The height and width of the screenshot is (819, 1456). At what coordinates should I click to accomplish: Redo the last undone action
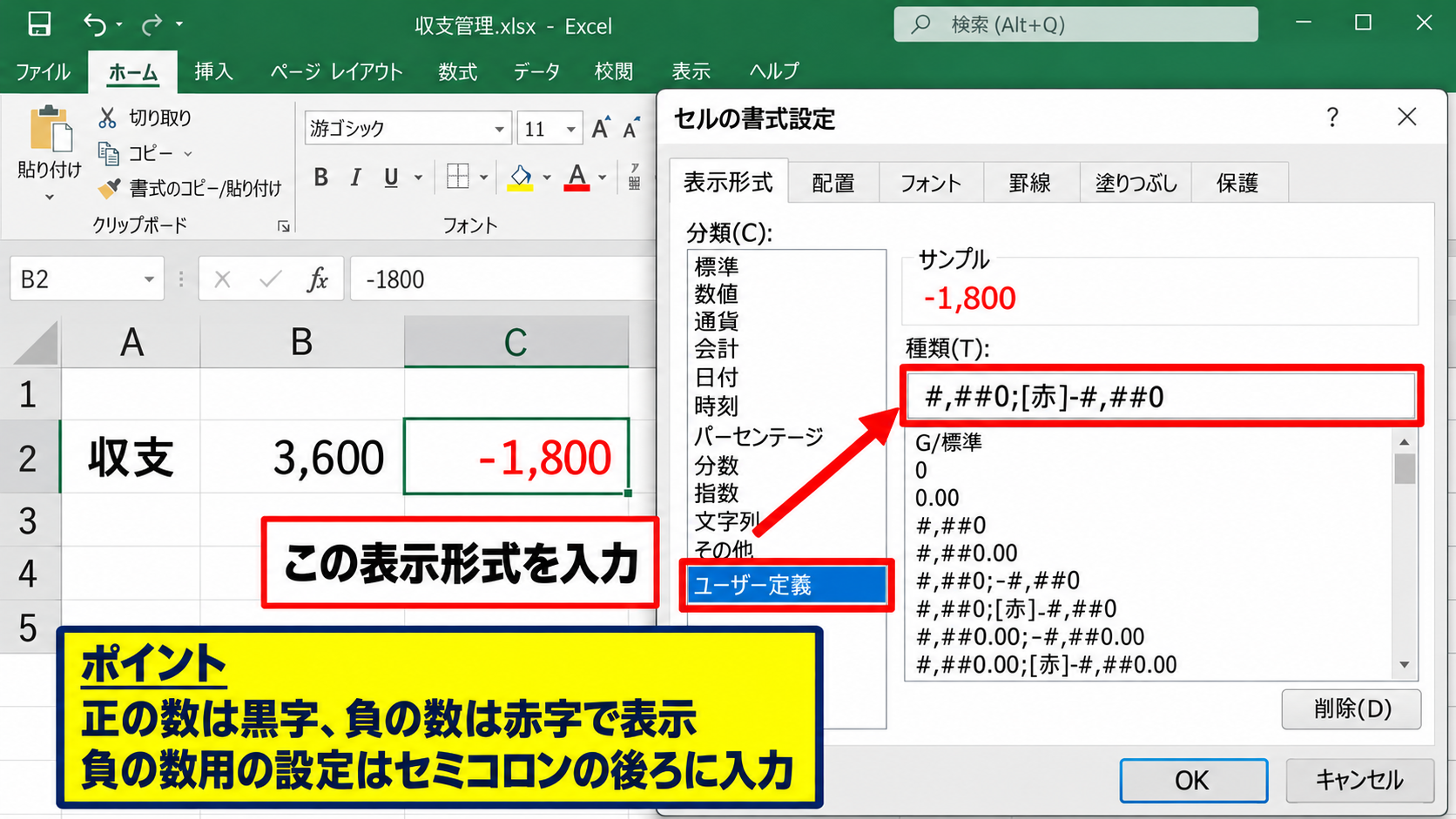coord(152,24)
